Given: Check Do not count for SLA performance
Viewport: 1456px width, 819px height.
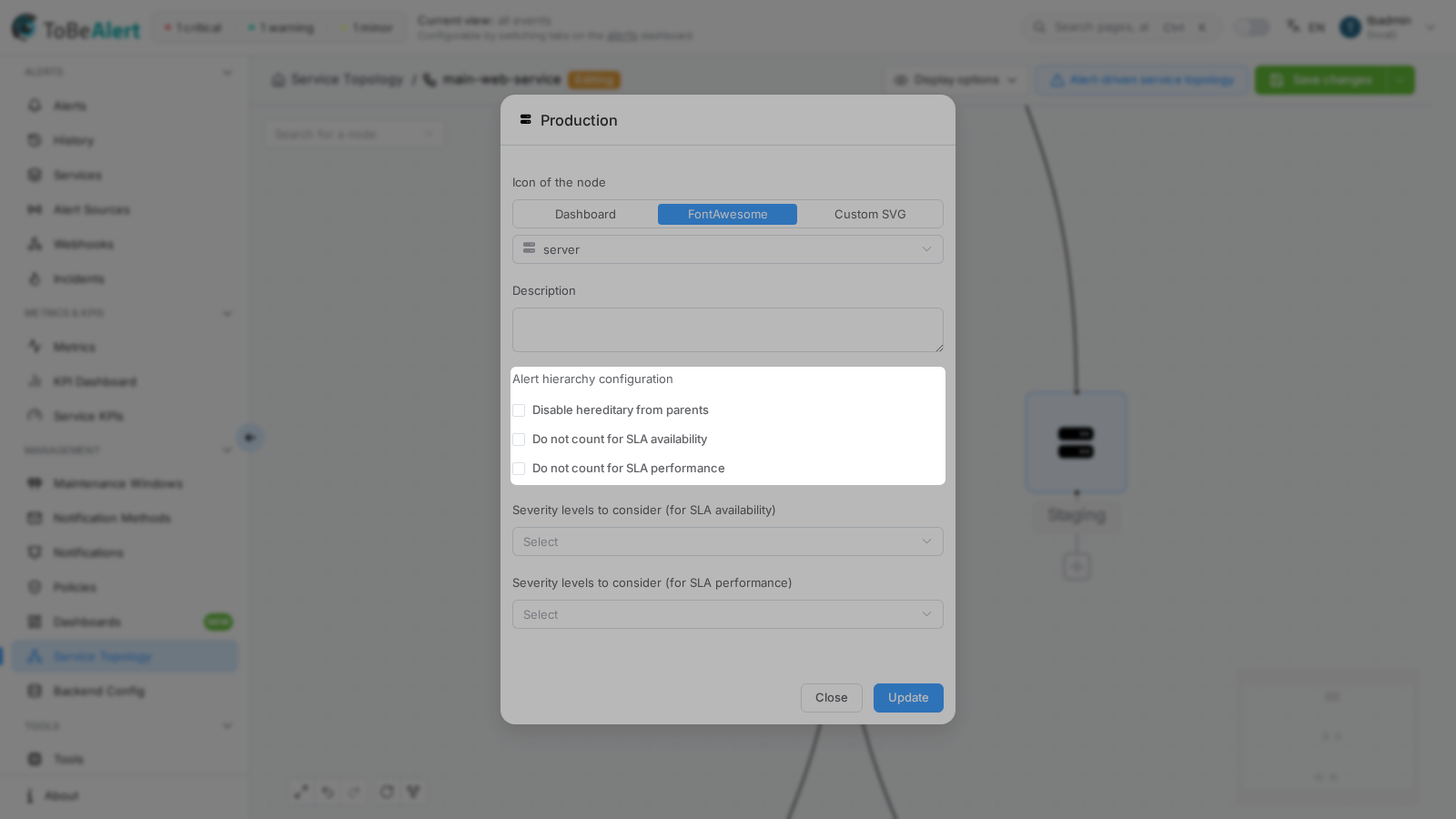Looking at the screenshot, I should click(519, 469).
